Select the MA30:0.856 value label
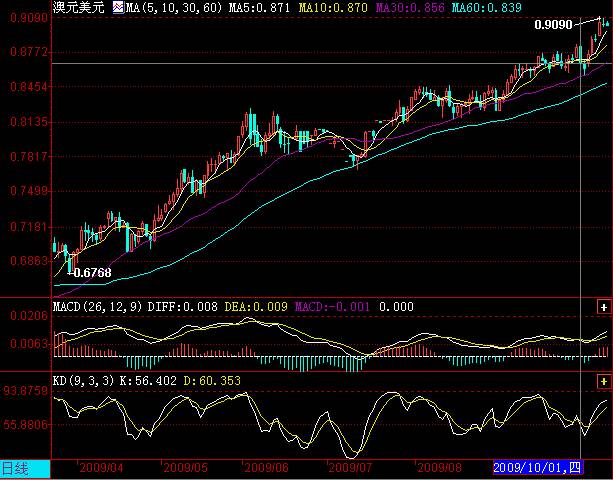The image size is (613, 480). click(x=410, y=7)
